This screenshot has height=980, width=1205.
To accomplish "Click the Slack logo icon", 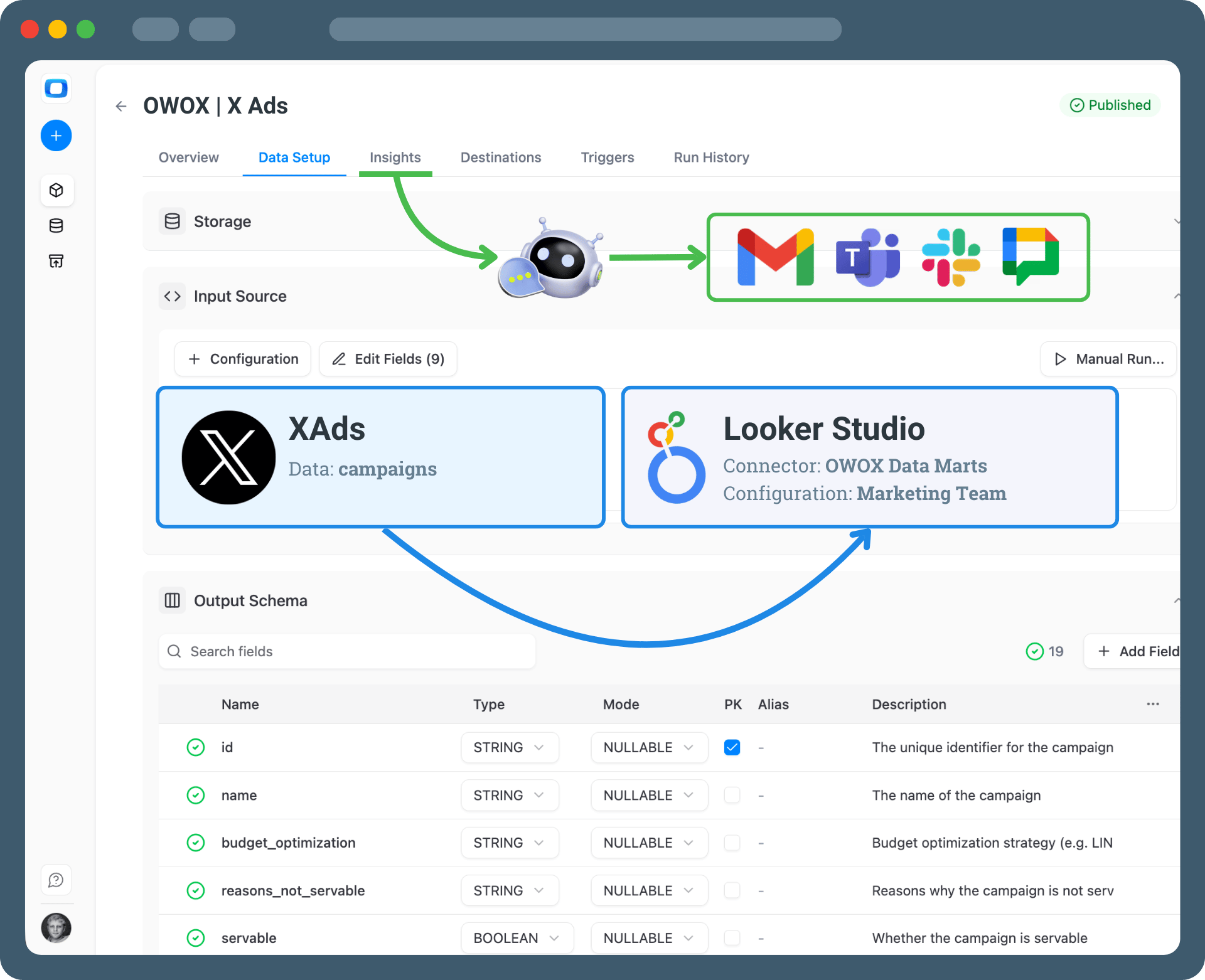I will point(950,257).
